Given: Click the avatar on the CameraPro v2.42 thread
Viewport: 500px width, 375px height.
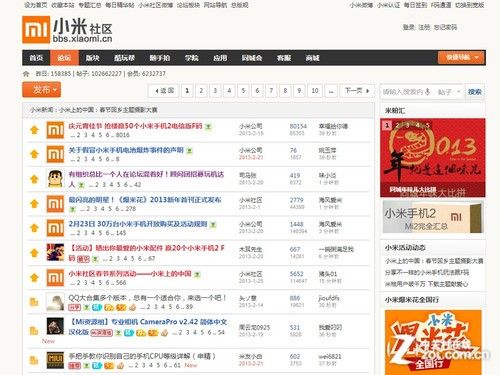Looking at the screenshot, I should coord(55,326).
